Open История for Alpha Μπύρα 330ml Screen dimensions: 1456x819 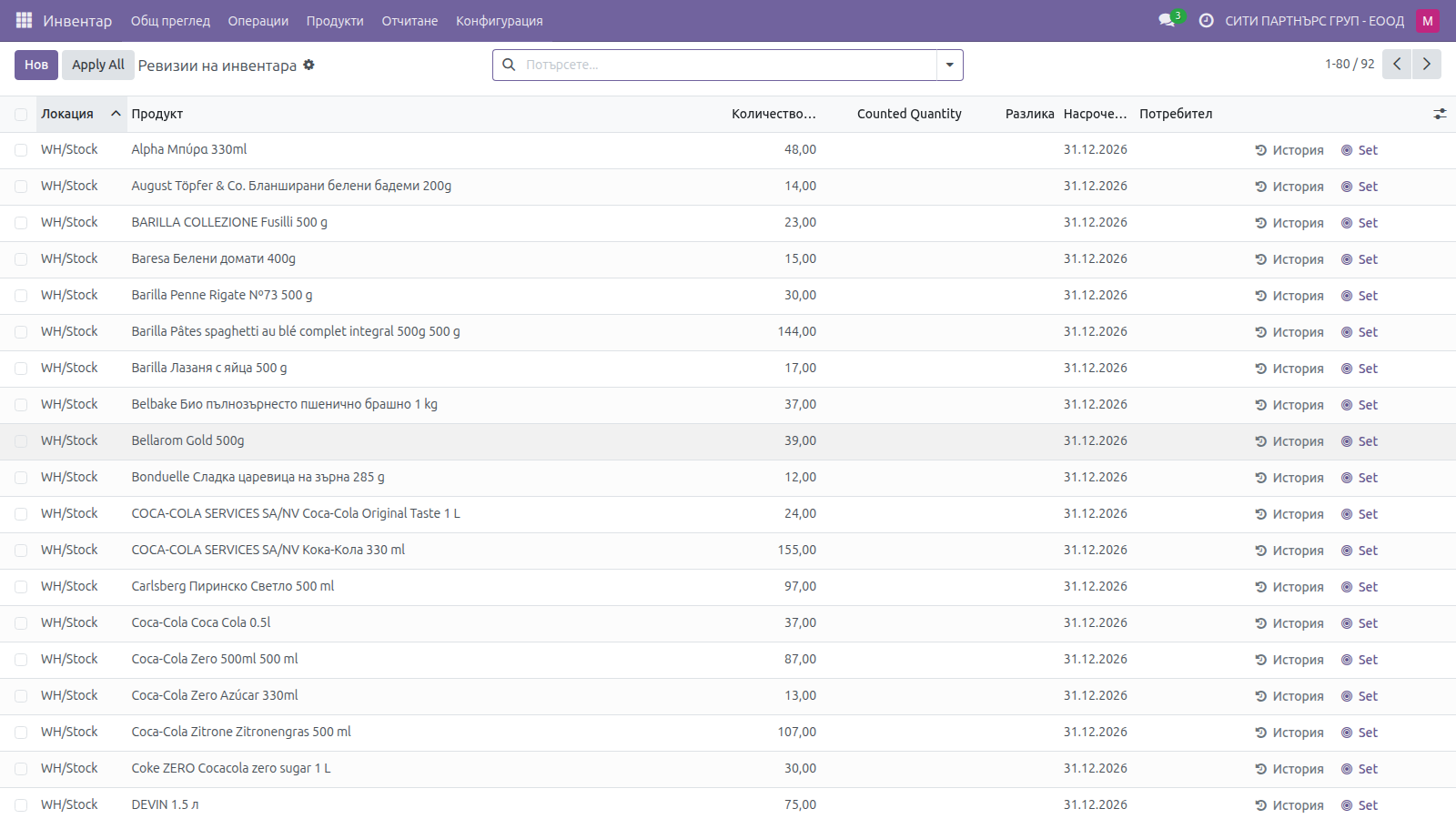pyautogui.click(x=1289, y=150)
